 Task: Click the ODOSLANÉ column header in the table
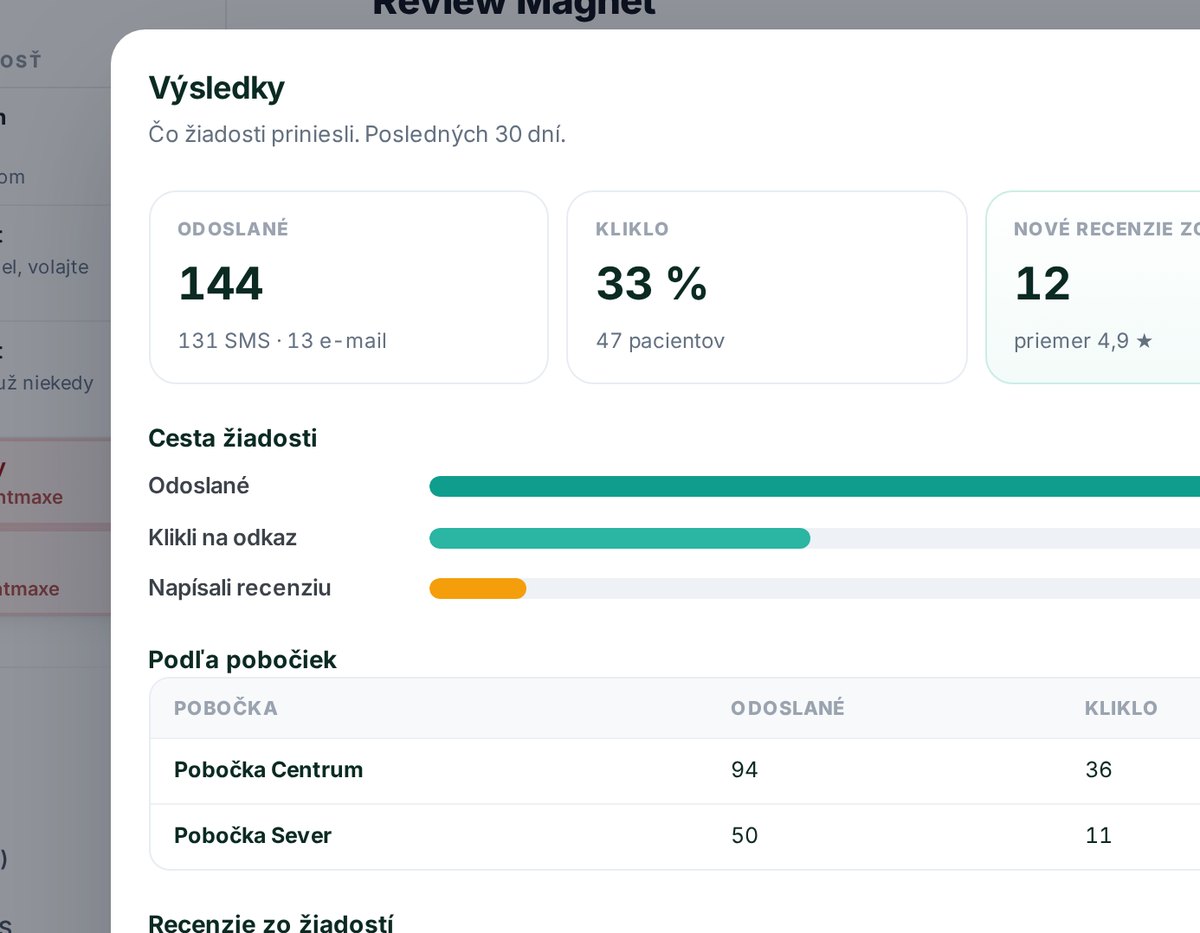point(787,709)
